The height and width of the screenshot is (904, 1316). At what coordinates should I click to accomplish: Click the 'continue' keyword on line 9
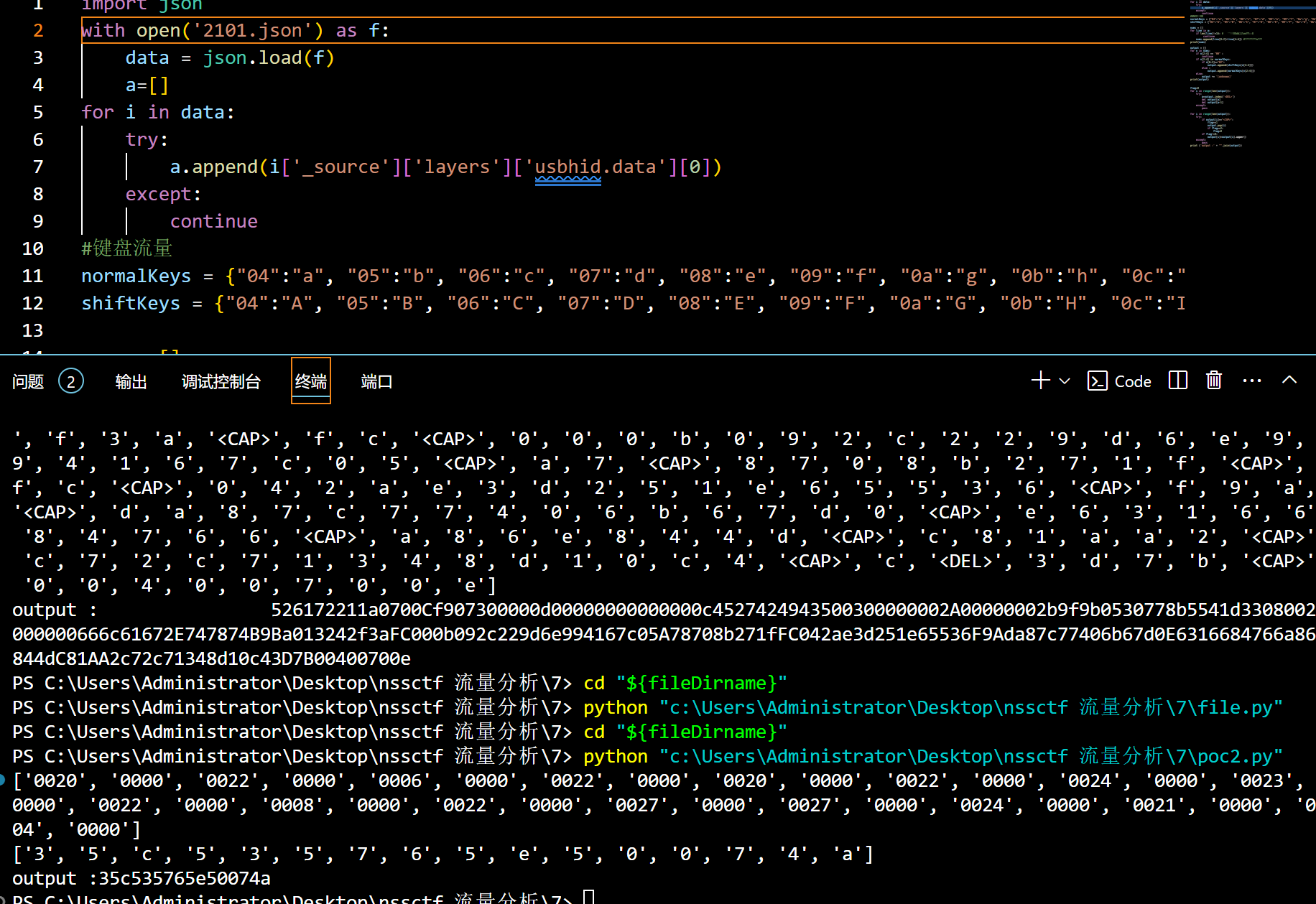pos(213,221)
